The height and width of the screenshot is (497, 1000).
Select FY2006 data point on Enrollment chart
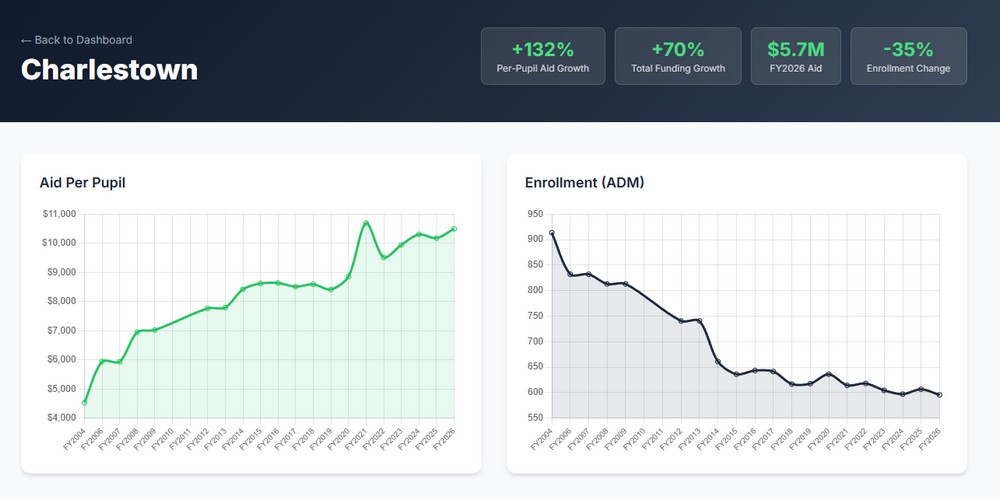click(570, 274)
